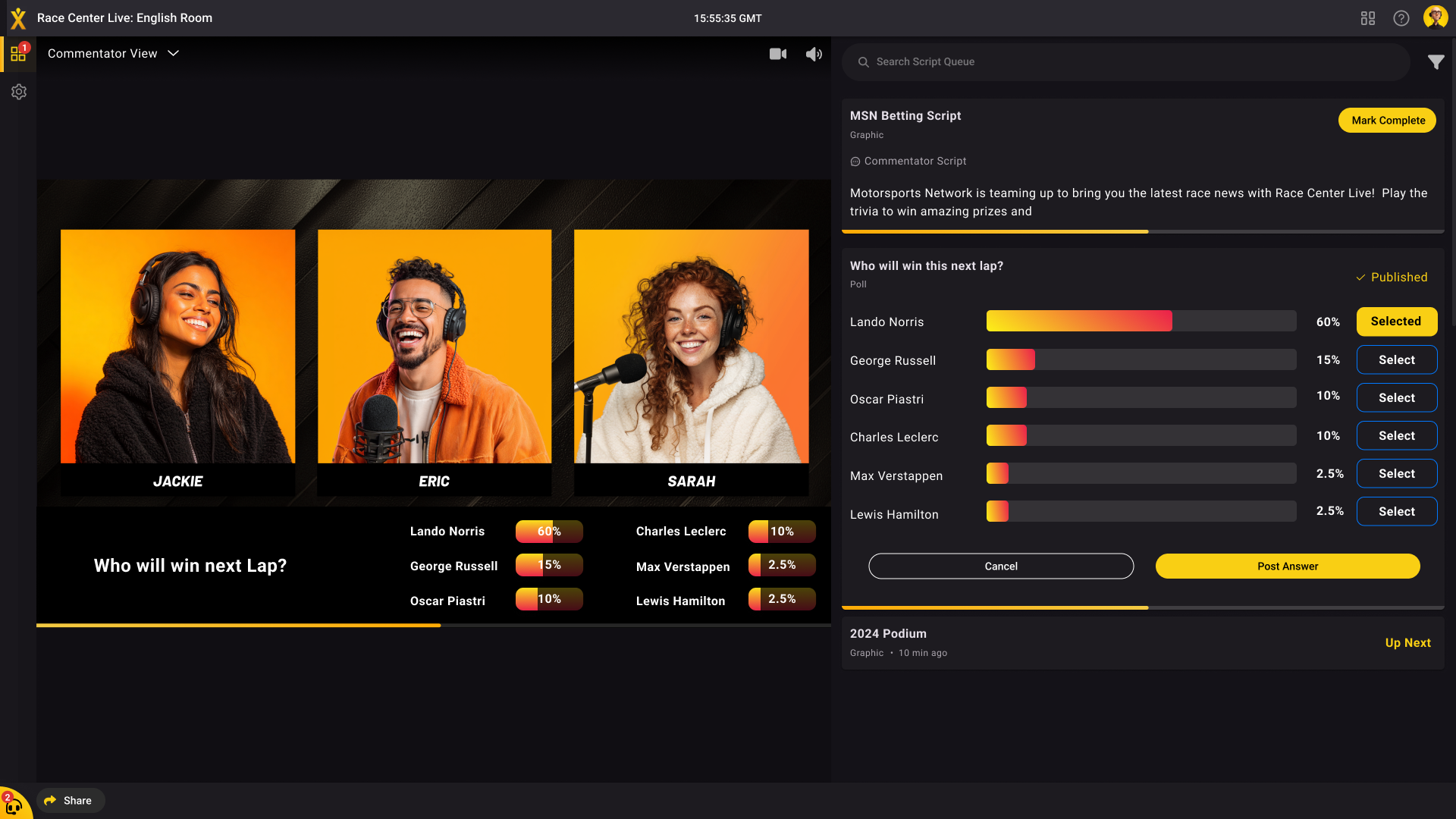Mute the speaker icon in the commentator view
The image size is (1456, 819).
coord(814,54)
